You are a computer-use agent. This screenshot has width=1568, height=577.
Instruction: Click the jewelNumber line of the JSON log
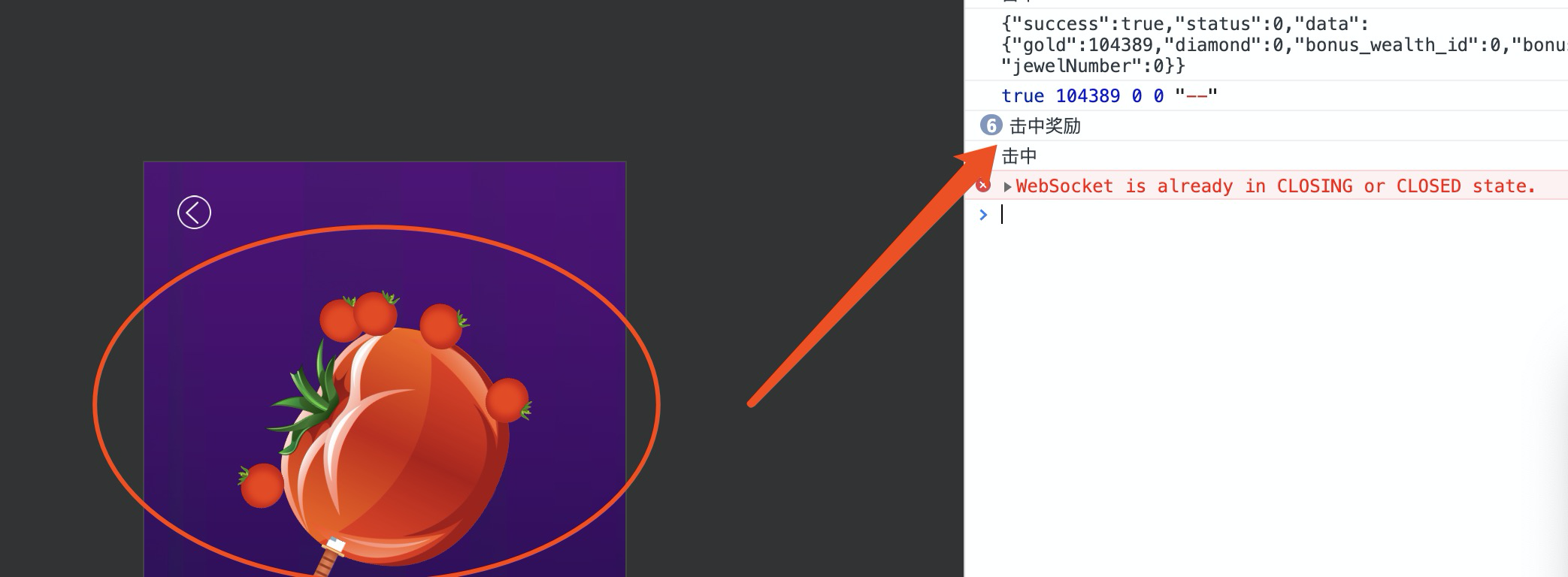click(x=1093, y=66)
